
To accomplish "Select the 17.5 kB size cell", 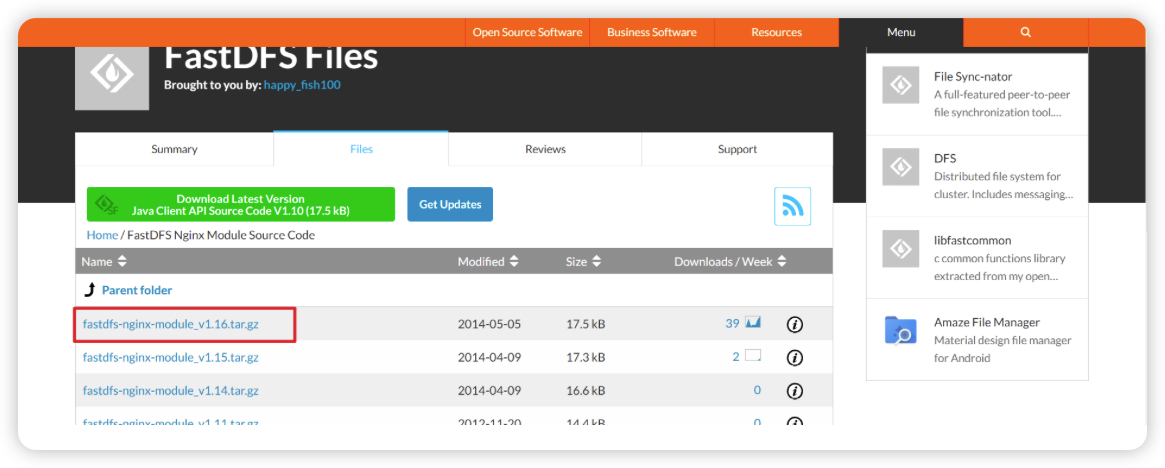I will pos(585,324).
